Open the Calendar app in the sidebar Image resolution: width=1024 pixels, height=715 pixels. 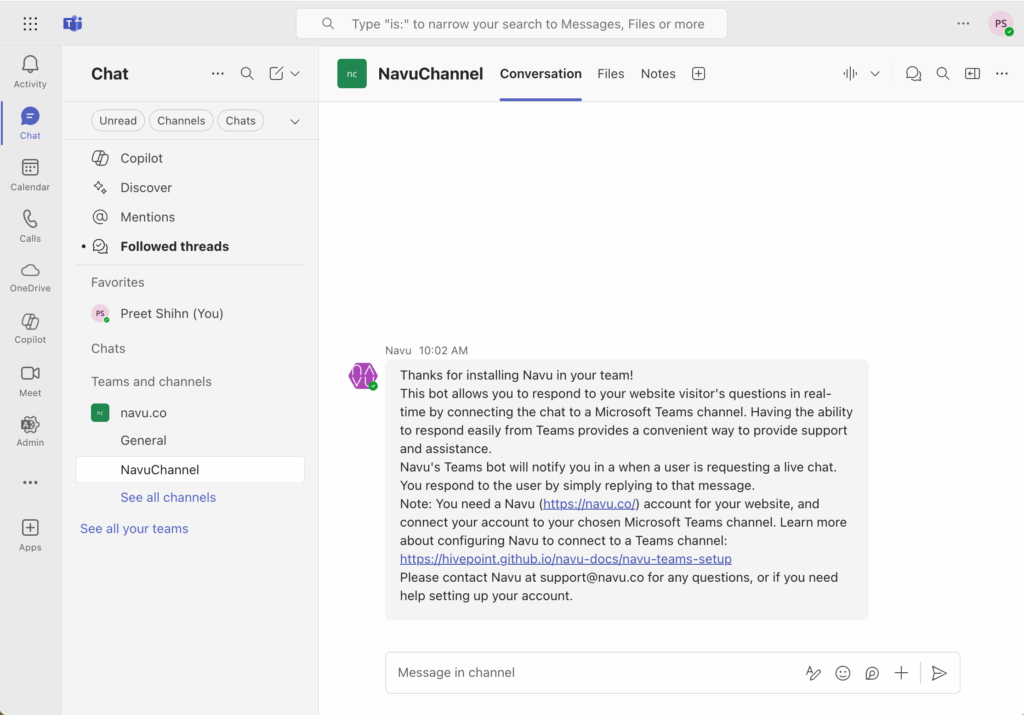30,175
